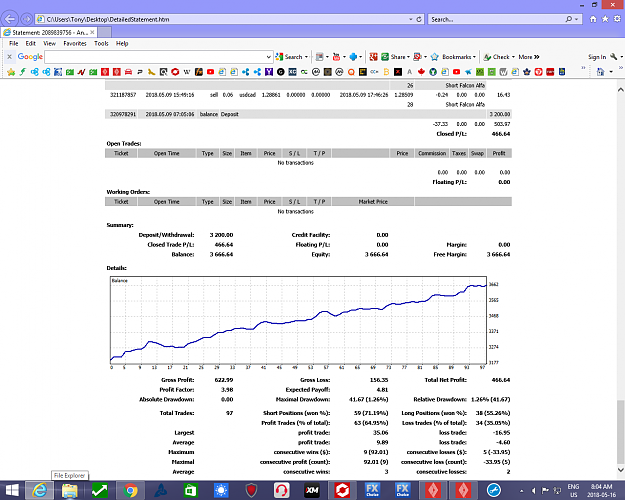625x500 pixels.
Task: Click the search magnifier in IE search box
Action: (569, 19)
